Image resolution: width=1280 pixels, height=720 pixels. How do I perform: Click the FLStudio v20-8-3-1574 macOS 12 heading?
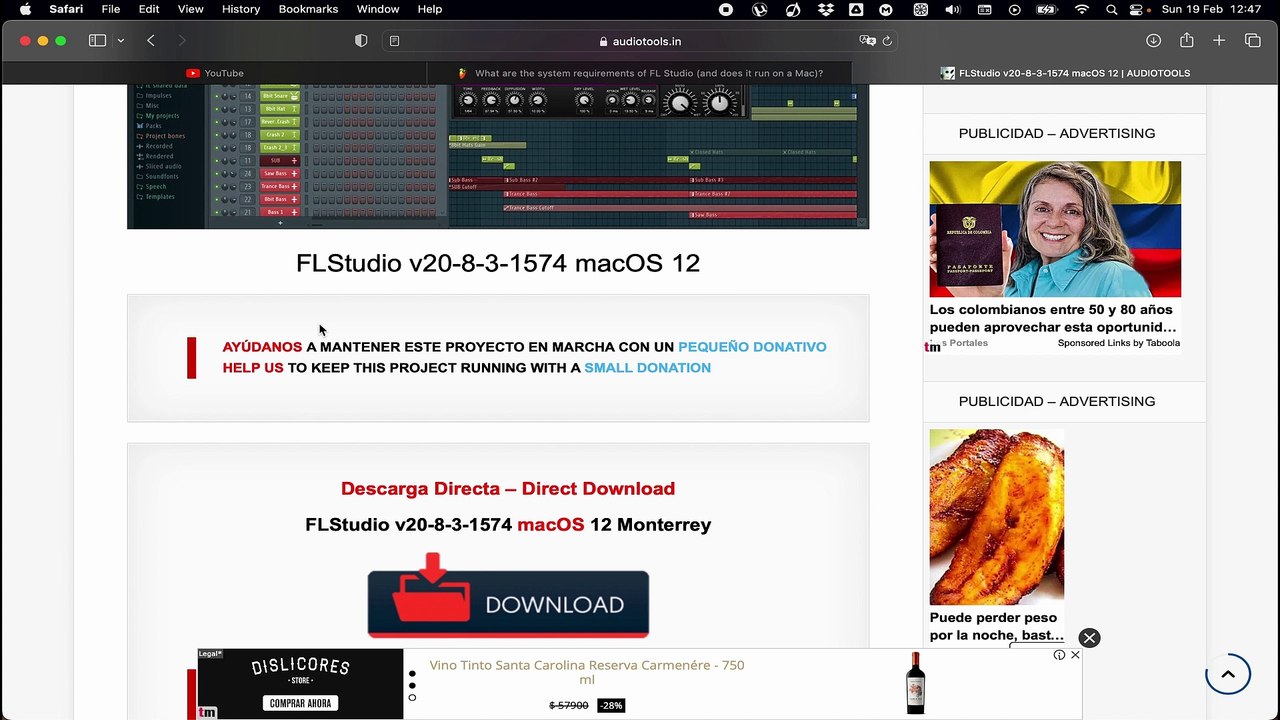click(x=498, y=263)
